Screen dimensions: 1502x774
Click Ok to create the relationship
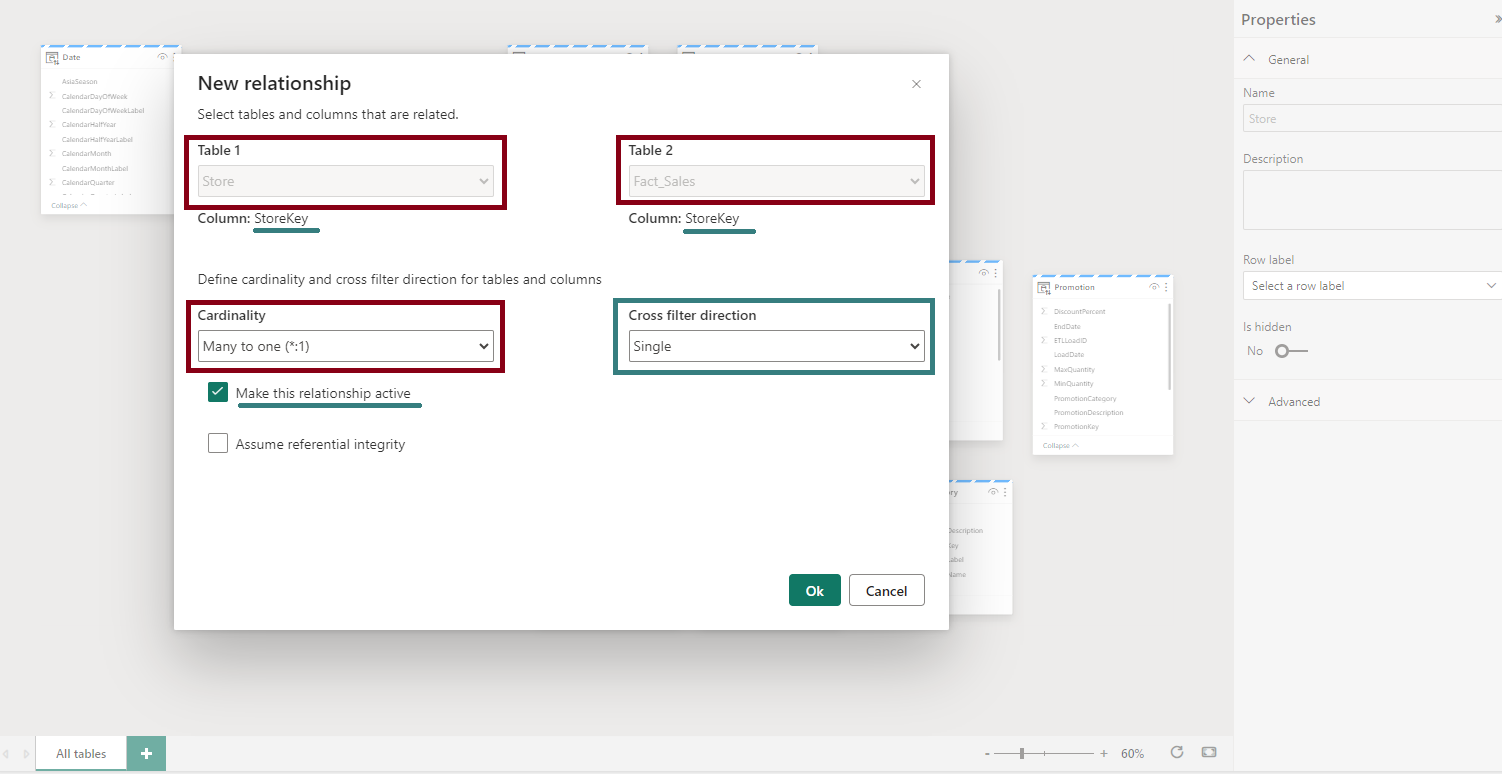coord(814,590)
